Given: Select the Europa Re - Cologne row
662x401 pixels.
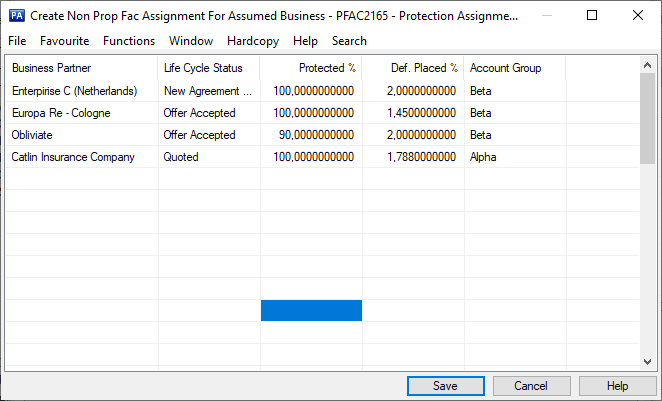Looking at the screenshot, I should pos(61,113).
